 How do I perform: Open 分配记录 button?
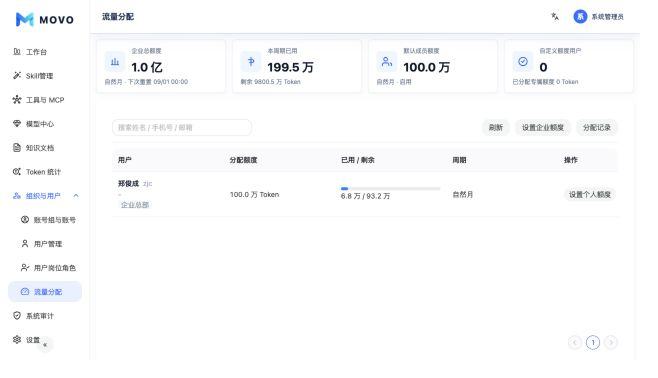point(597,127)
